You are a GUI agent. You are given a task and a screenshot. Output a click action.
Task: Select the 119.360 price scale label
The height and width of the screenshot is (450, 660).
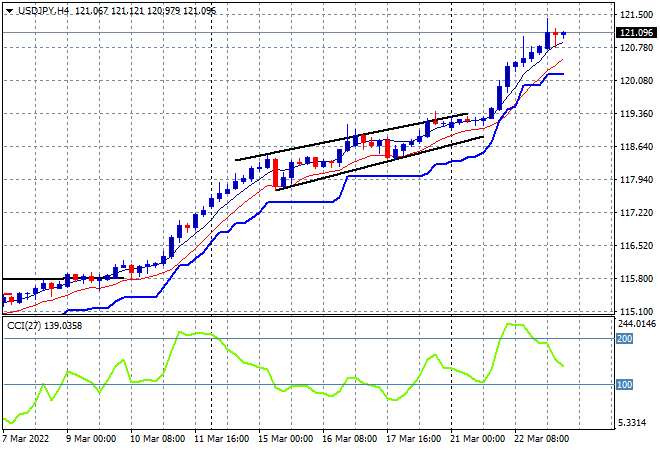click(636, 114)
